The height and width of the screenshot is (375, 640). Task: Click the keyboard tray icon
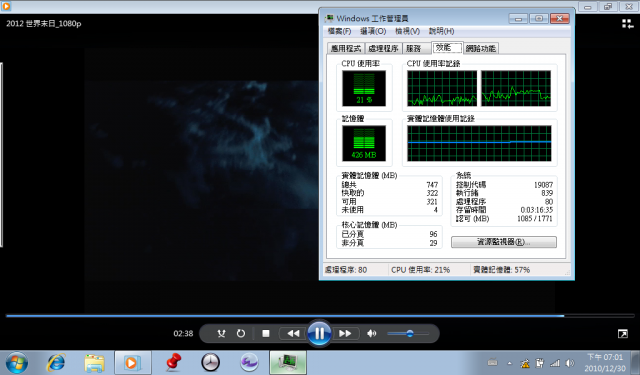(x=493, y=362)
